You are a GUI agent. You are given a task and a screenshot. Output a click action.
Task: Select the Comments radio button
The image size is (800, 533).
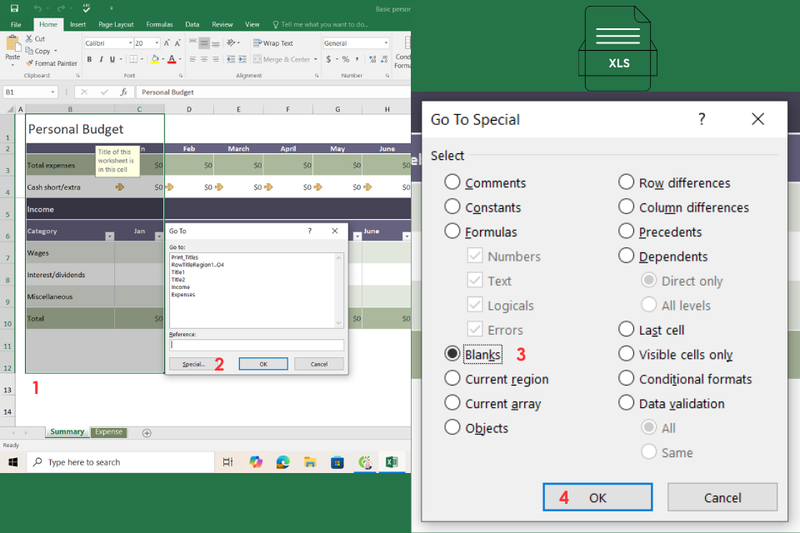pos(452,182)
